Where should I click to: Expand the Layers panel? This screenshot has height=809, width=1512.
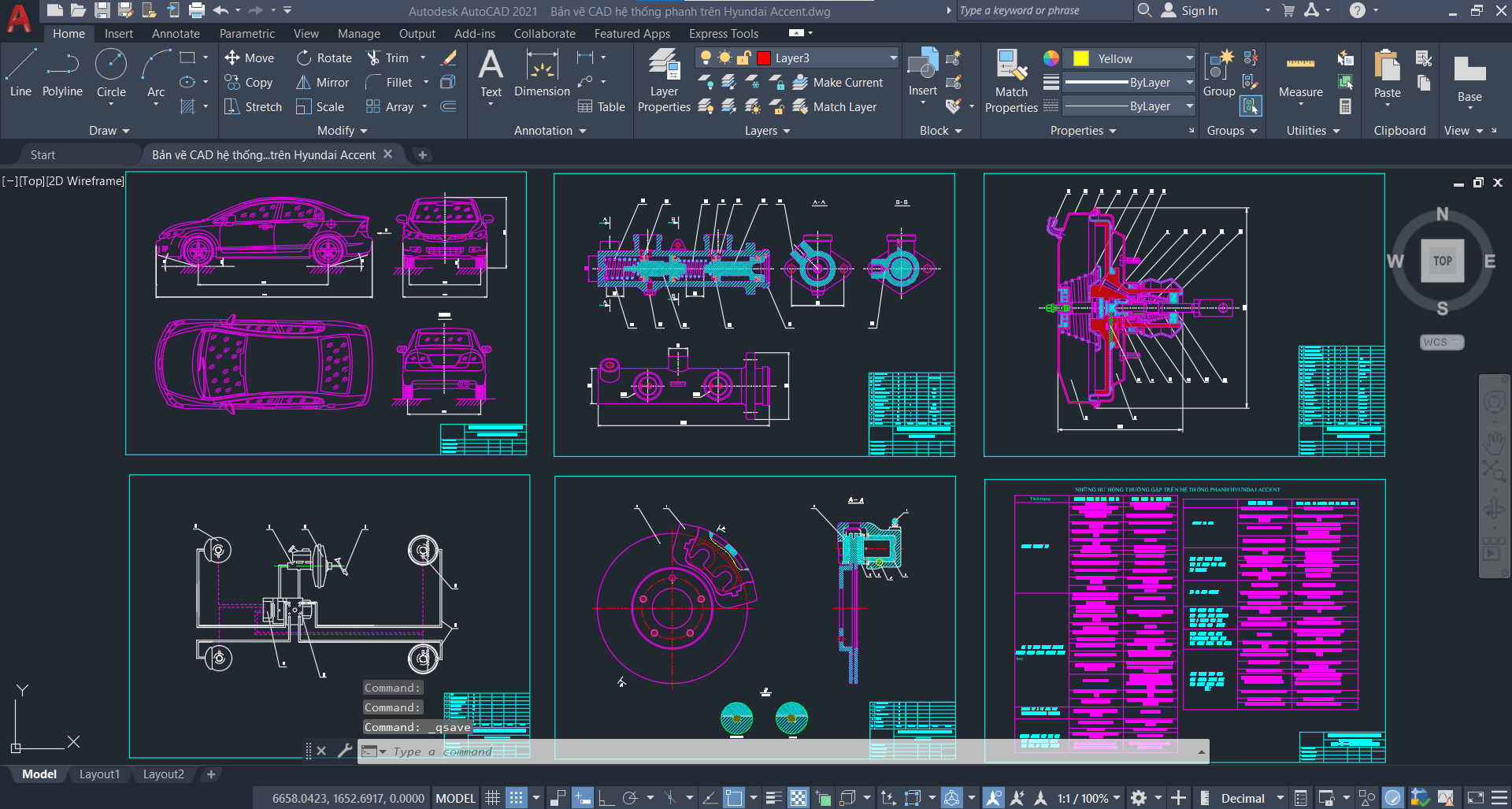coord(767,131)
